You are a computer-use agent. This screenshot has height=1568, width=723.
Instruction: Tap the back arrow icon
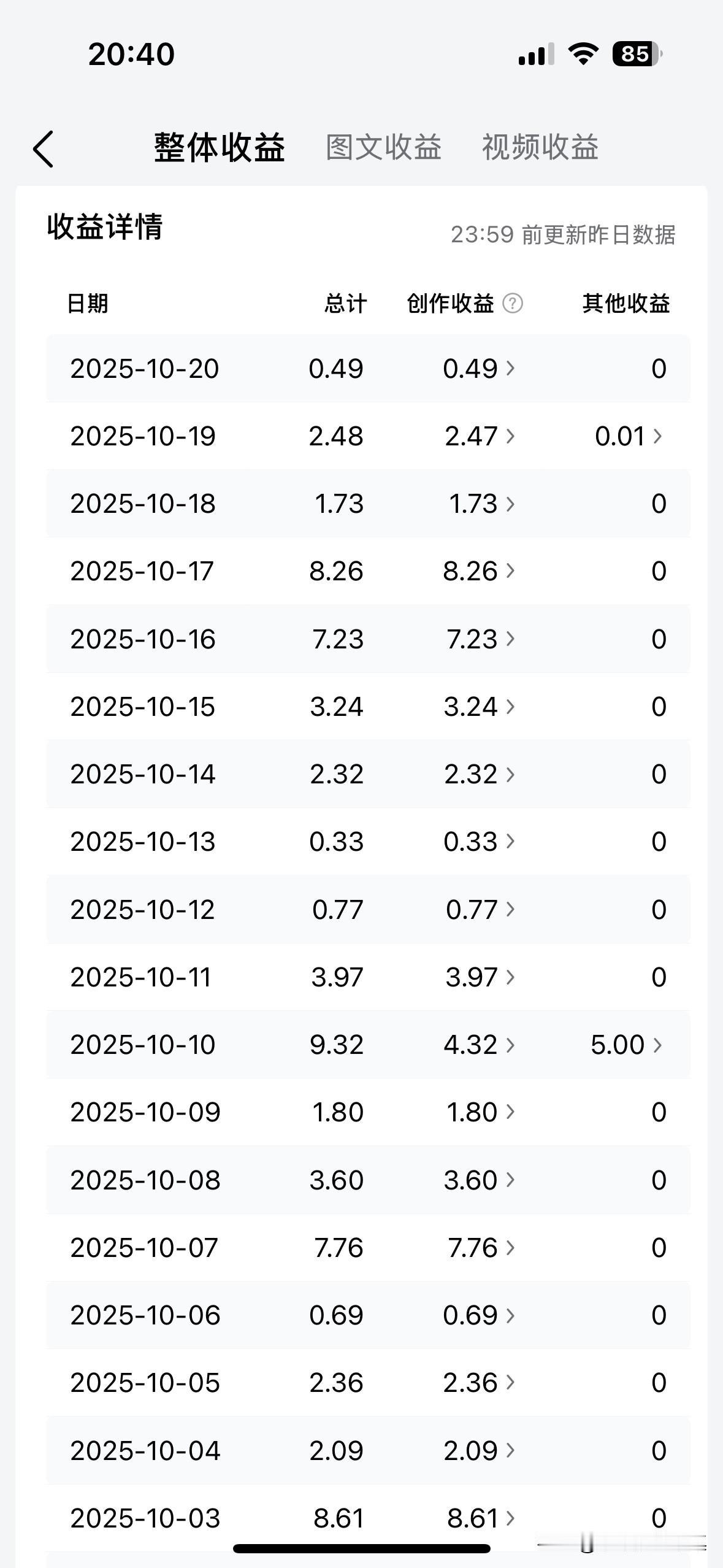pos(44,148)
